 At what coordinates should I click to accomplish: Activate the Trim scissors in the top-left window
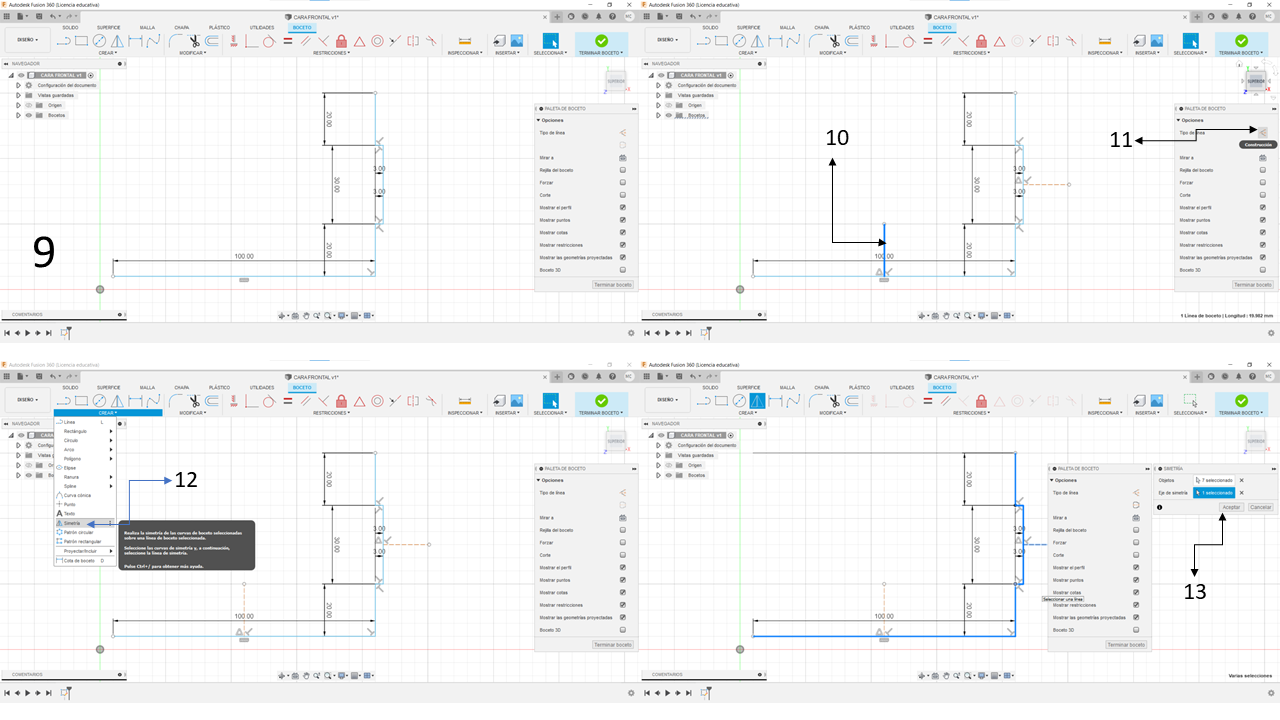(x=195, y=41)
